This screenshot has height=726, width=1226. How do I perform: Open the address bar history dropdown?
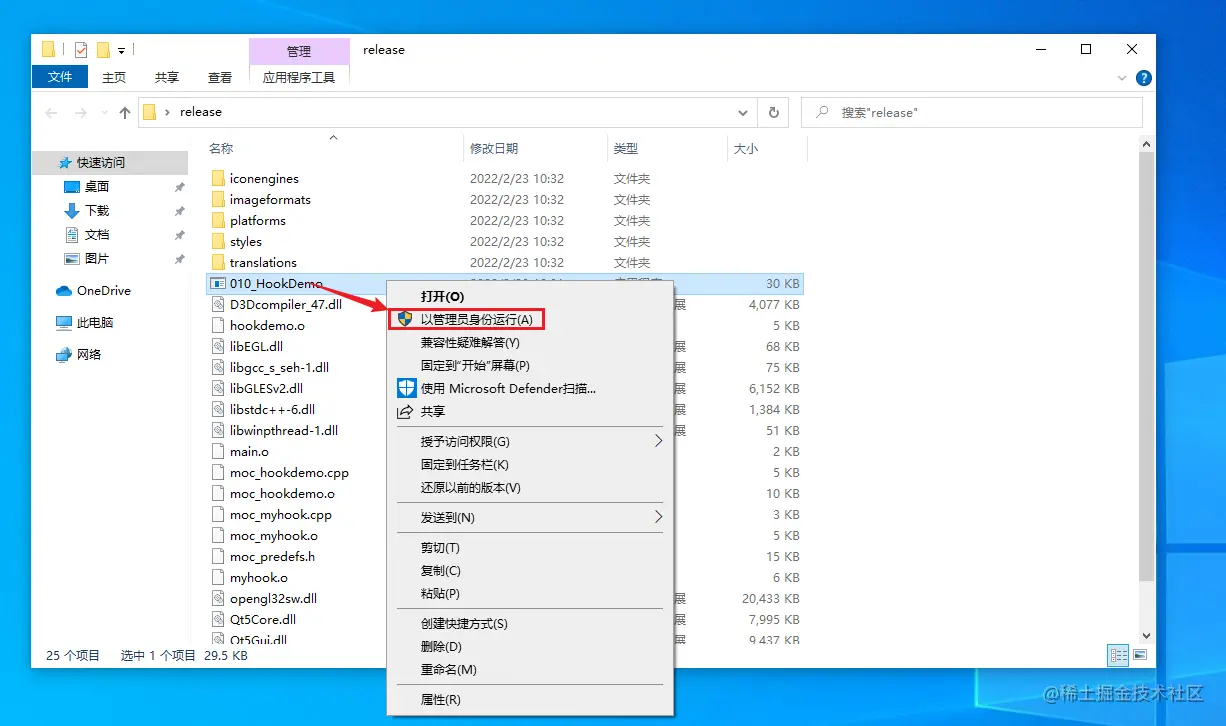742,113
